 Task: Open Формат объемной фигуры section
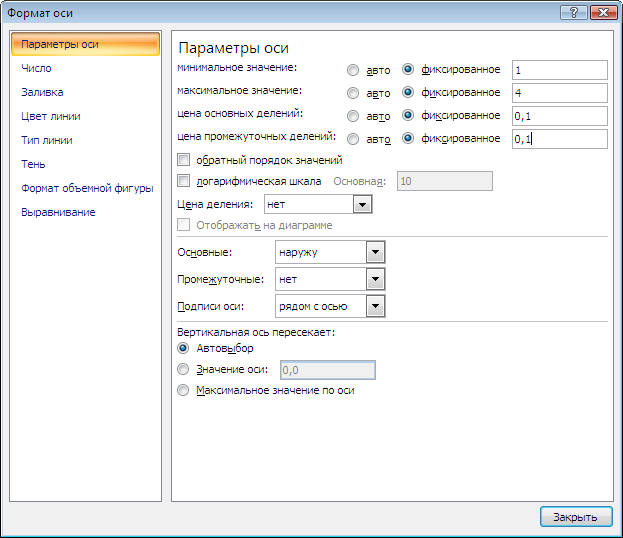click(x=87, y=188)
